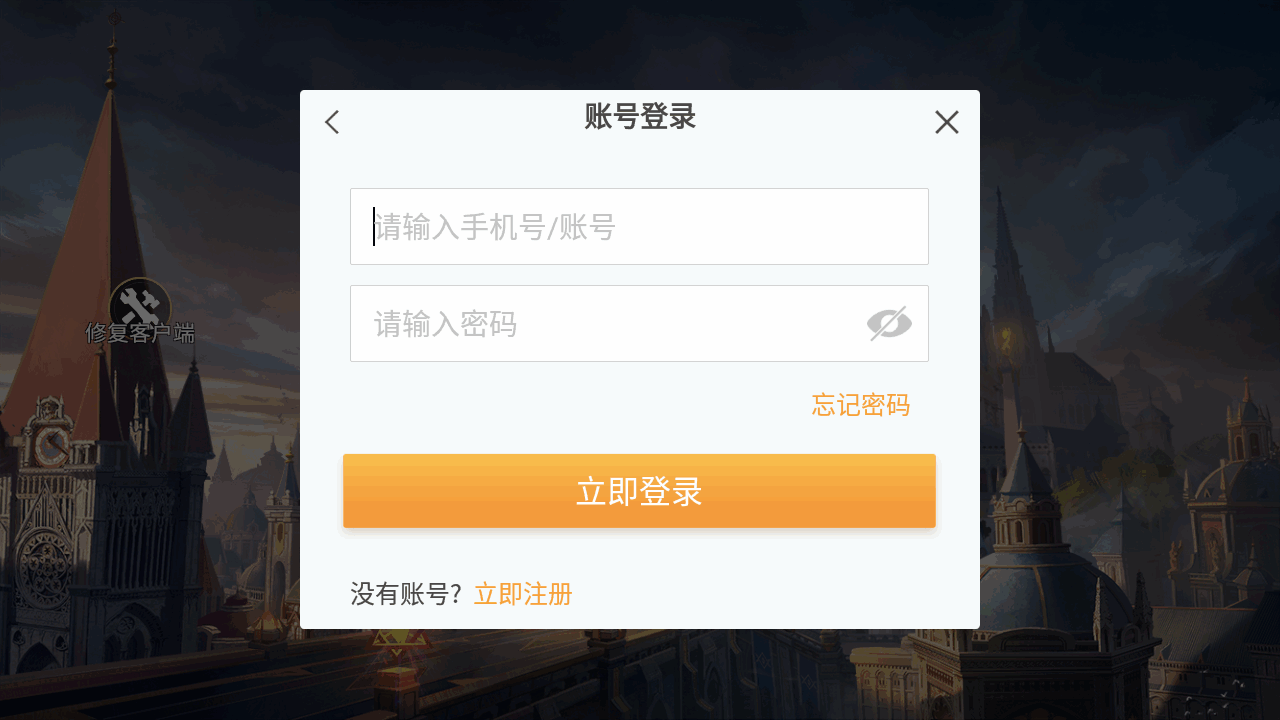1280x720 pixels.
Task: Click the 账号登录 dialog title
Action: coord(640,117)
